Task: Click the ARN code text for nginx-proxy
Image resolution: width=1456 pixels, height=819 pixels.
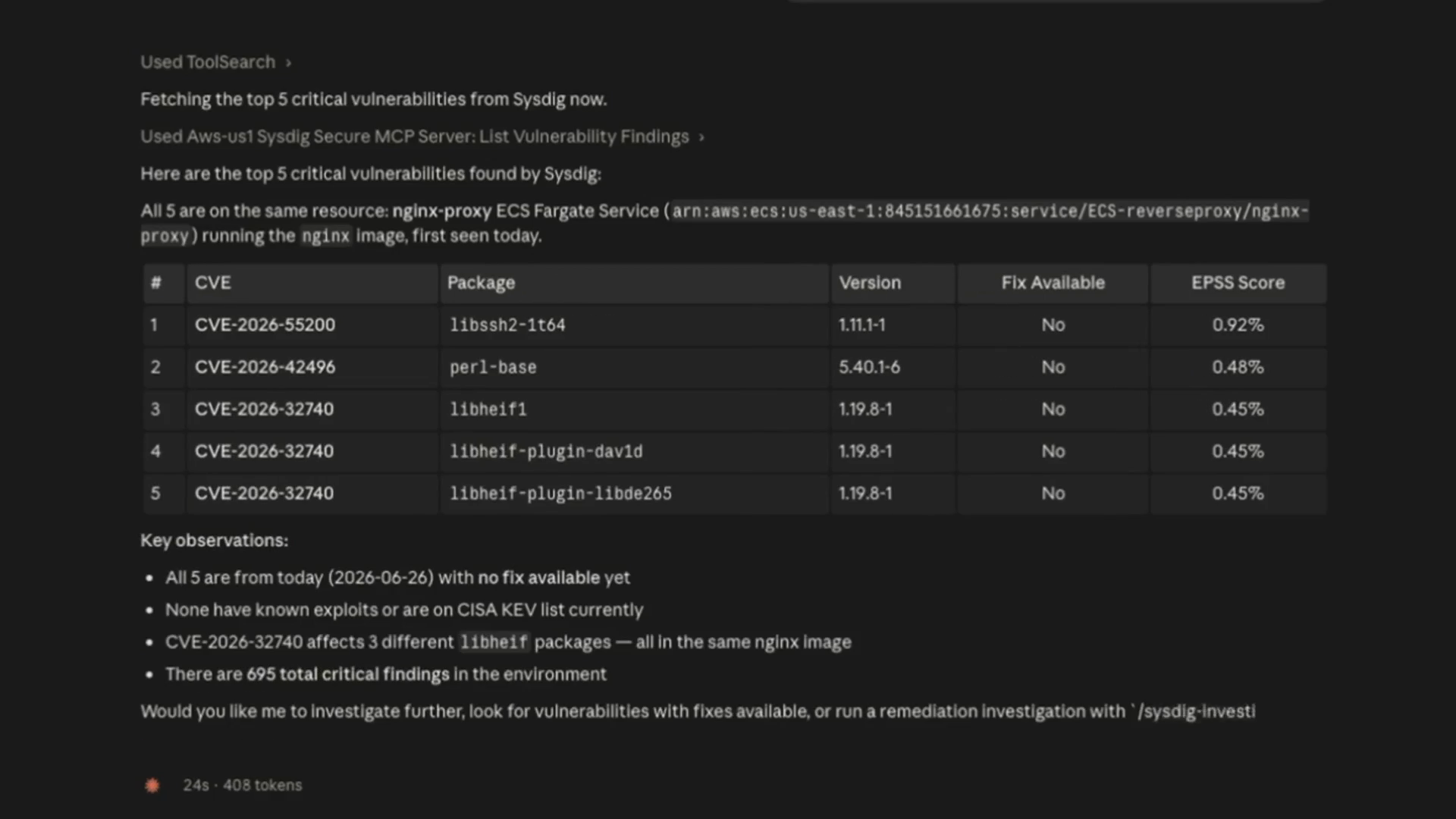Action: coord(725,223)
